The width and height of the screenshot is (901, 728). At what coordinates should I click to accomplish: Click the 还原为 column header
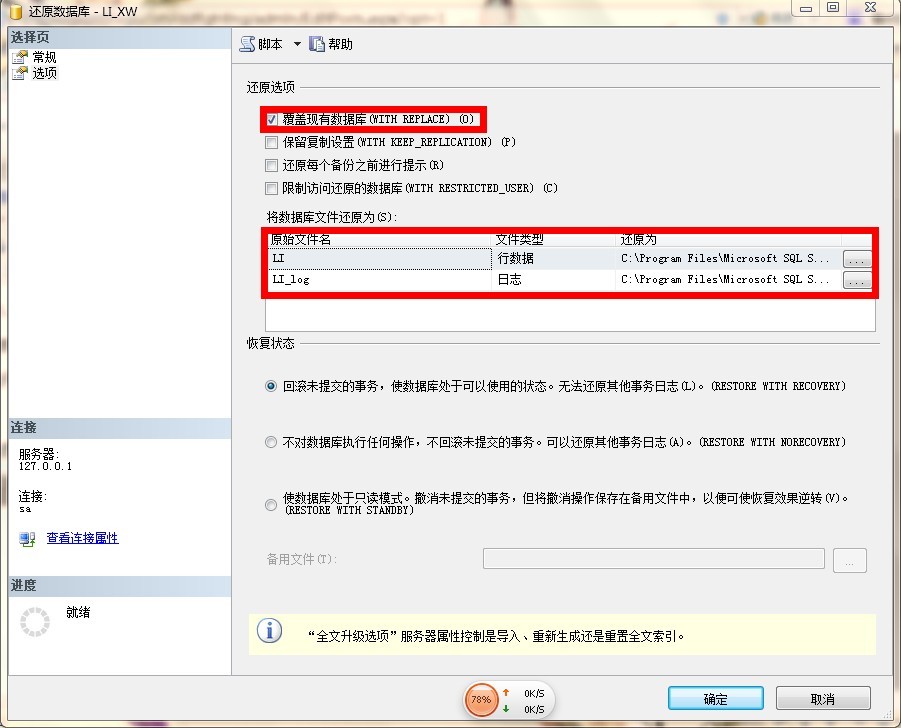tap(729, 240)
